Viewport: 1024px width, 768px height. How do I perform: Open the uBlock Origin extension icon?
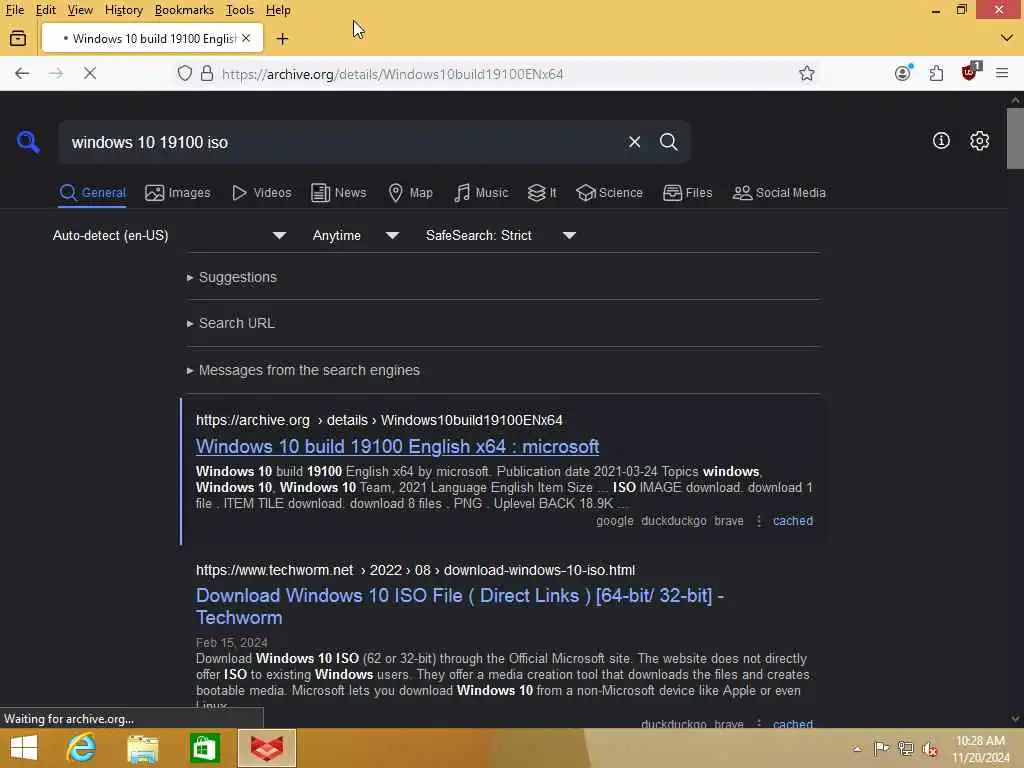(x=970, y=72)
